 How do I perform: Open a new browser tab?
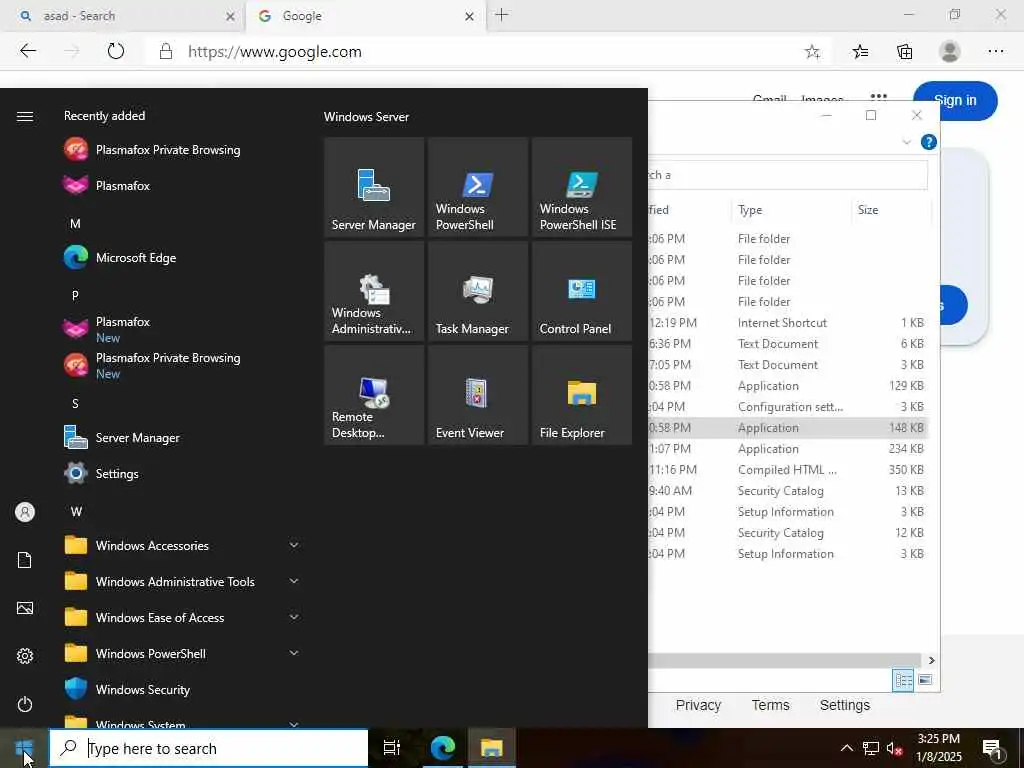pos(502,15)
